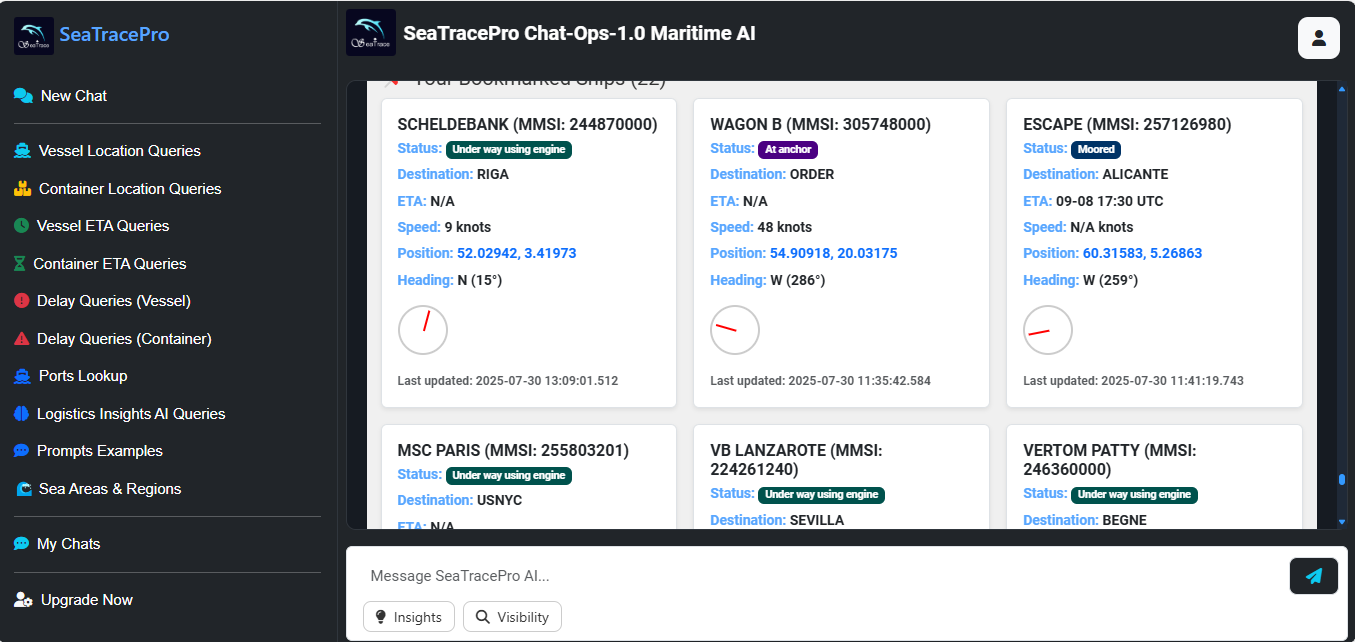This screenshot has height=642, width=1355.
Task: Click MSC PARIS (MMSI: 255803201) card title
Action: tap(513, 451)
